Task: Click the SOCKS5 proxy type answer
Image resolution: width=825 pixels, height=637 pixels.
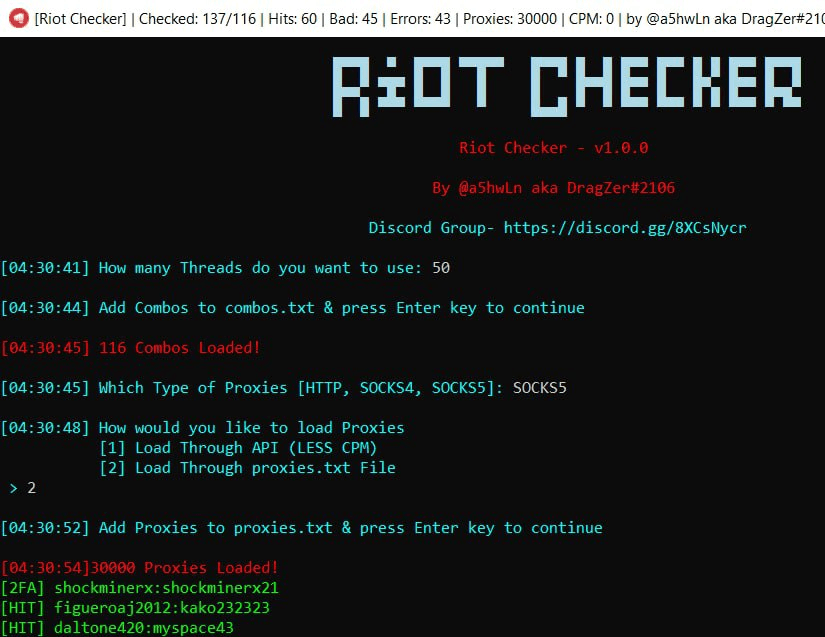Action: coord(541,387)
